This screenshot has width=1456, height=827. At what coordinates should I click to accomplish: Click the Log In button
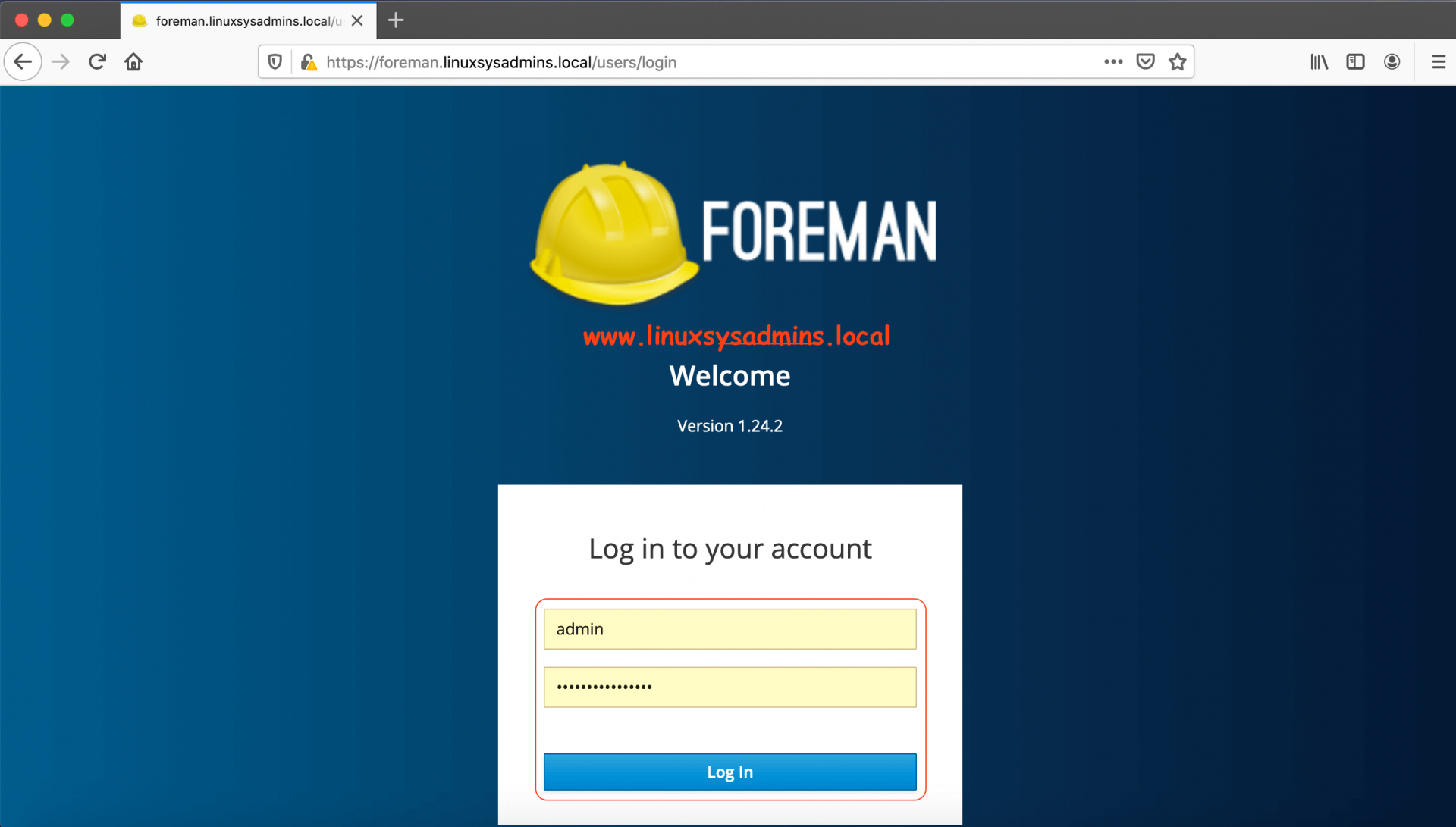pos(729,771)
